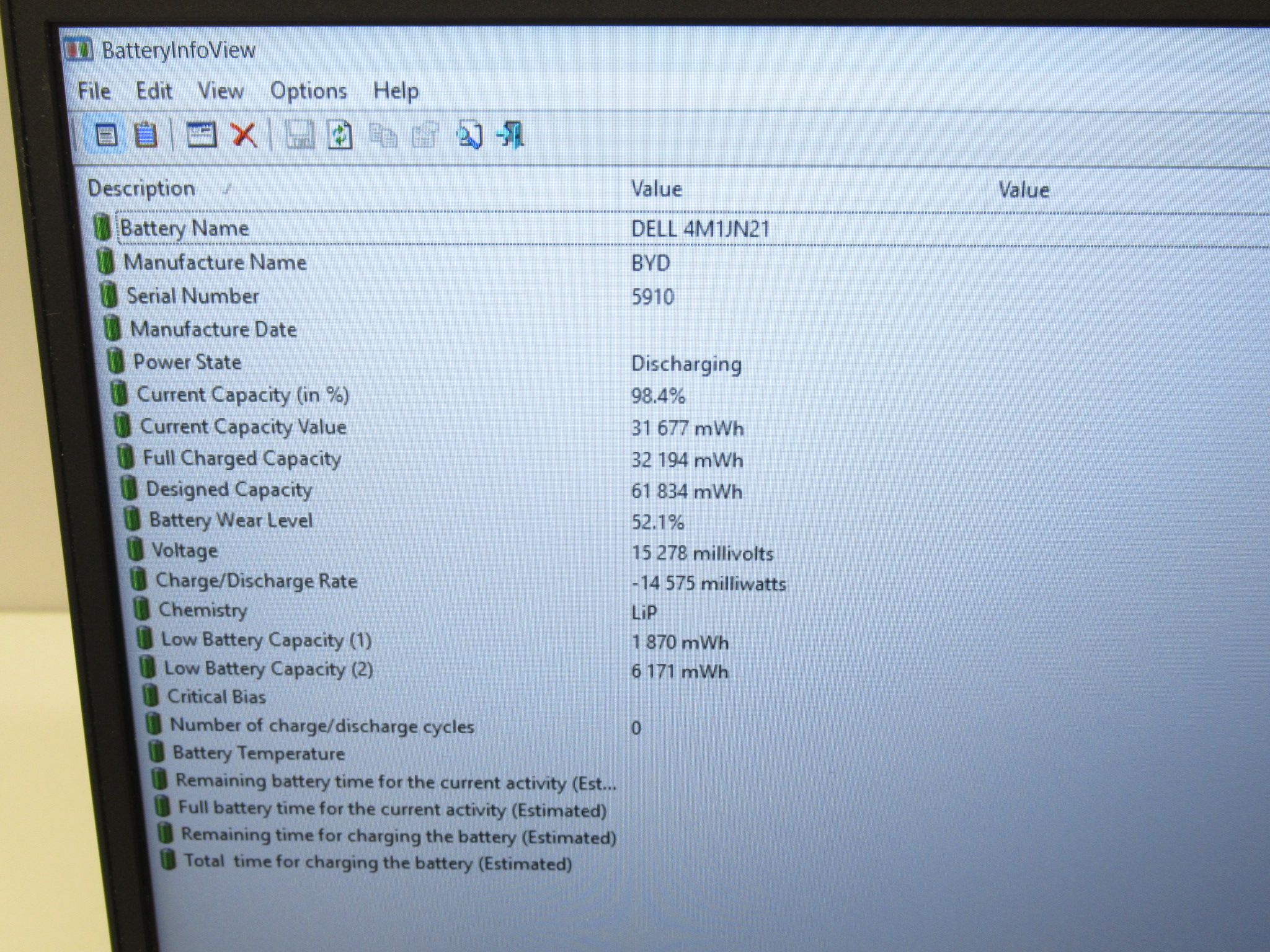Click the red X clear log icon

[x=244, y=134]
